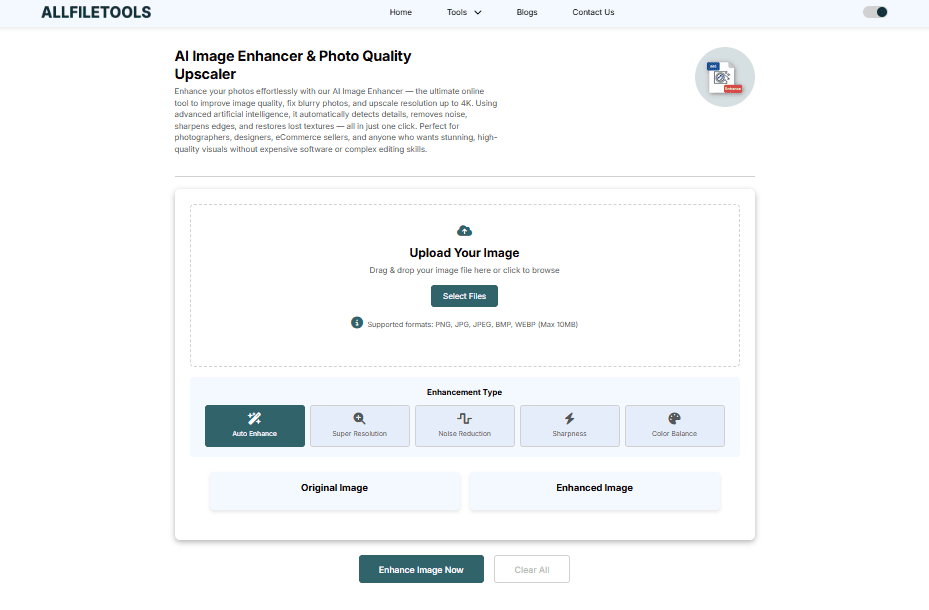Click the Clear All button
The image size is (929, 610).
click(x=531, y=569)
